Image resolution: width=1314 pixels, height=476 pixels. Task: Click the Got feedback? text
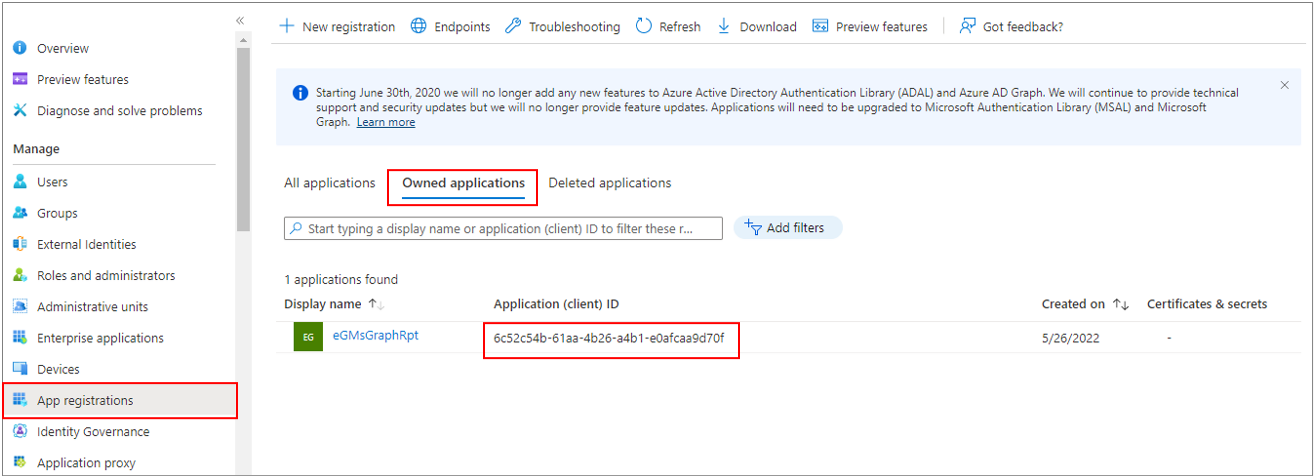point(1023,27)
